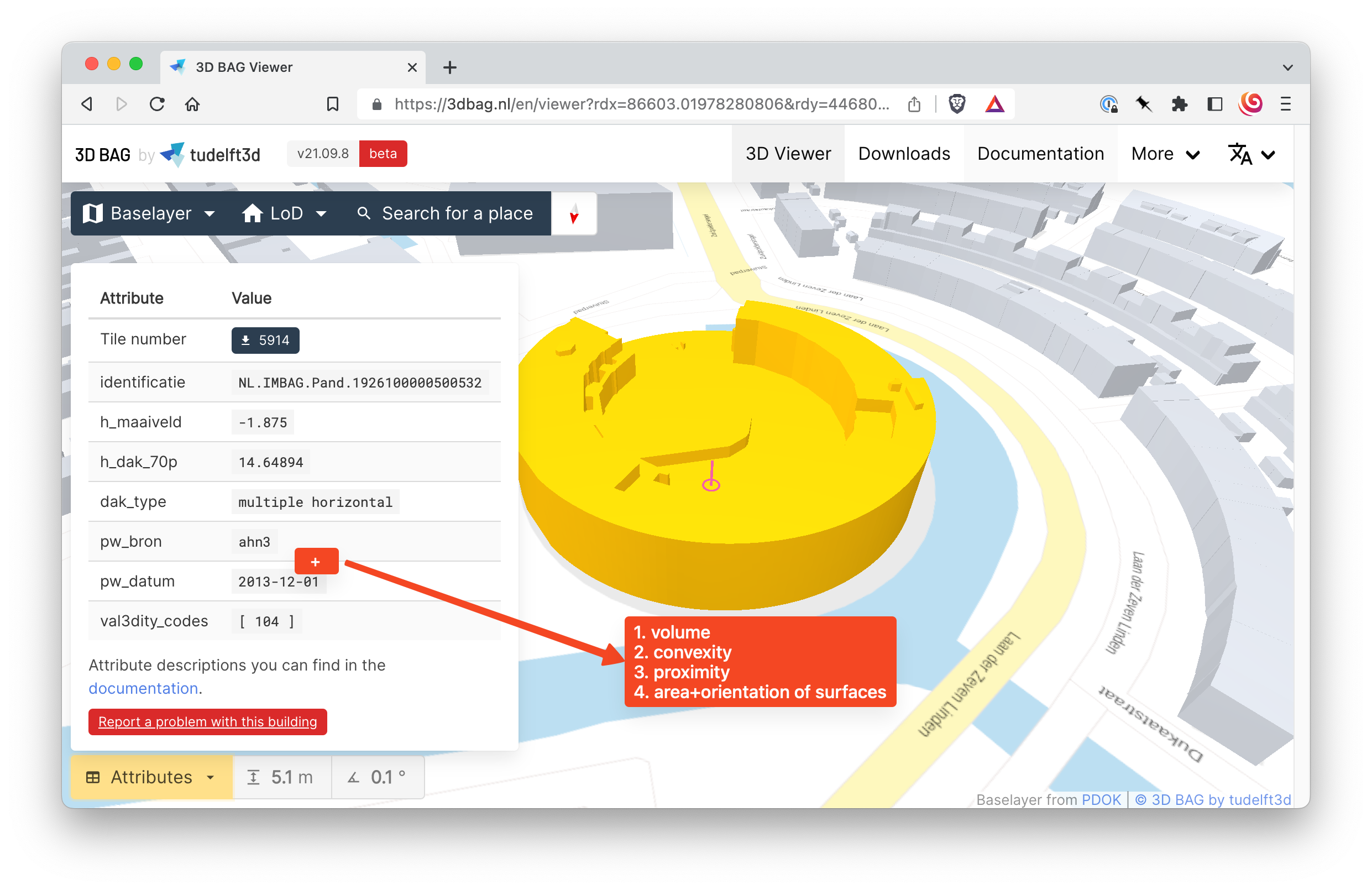Click the pin extension icon
The width and height of the screenshot is (1372, 890).
(1144, 104)
